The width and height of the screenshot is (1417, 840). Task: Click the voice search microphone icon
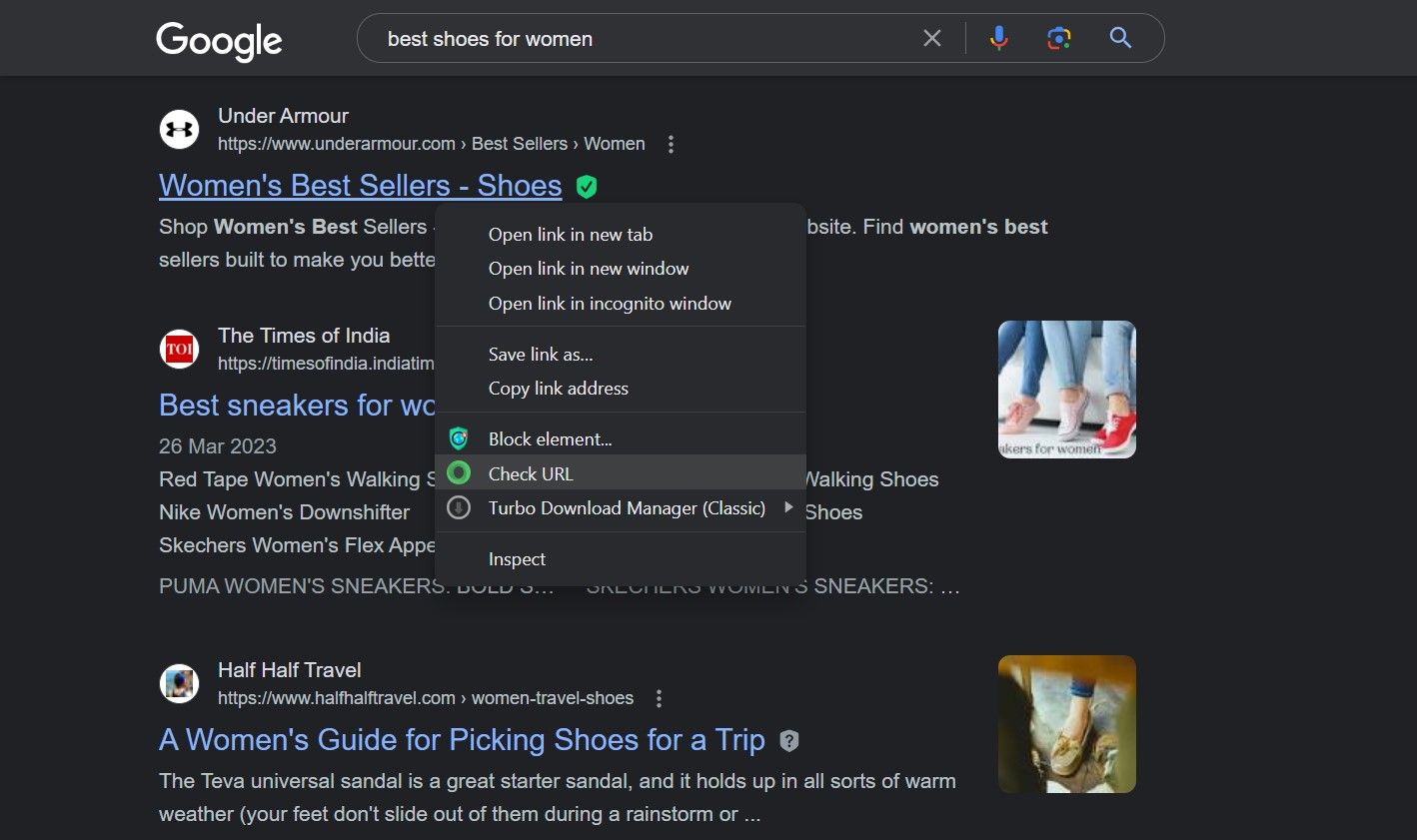[998, 37]
